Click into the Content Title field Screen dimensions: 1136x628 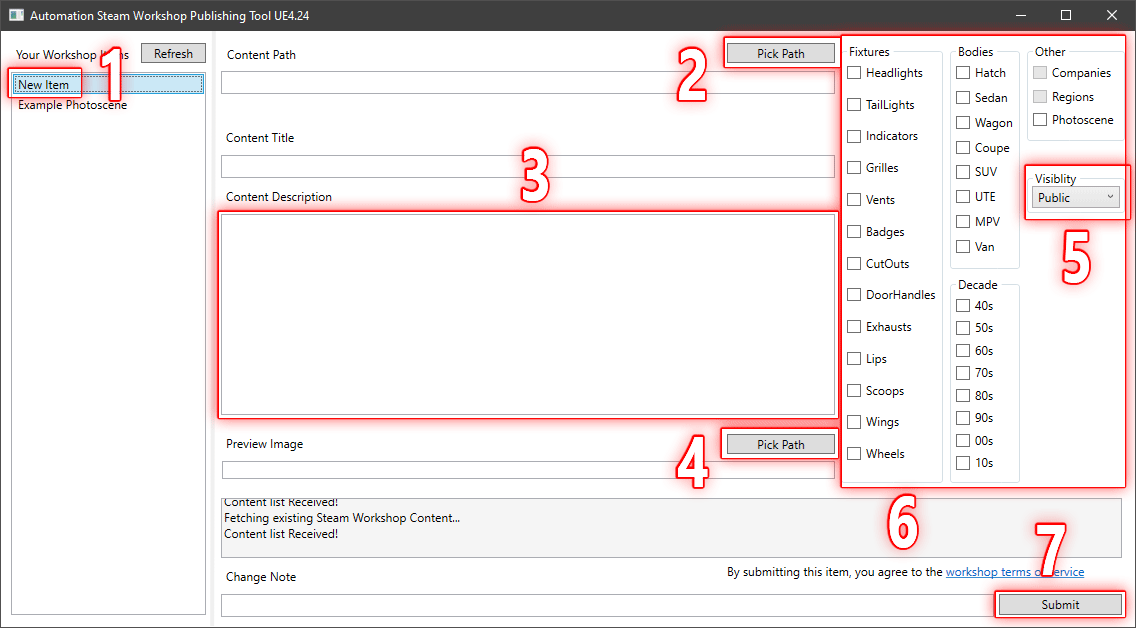pos(527,167)
